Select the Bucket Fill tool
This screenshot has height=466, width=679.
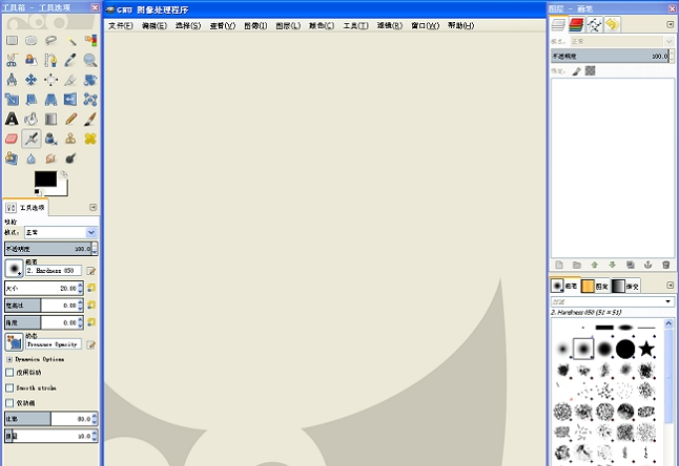[x=31, y=119]
